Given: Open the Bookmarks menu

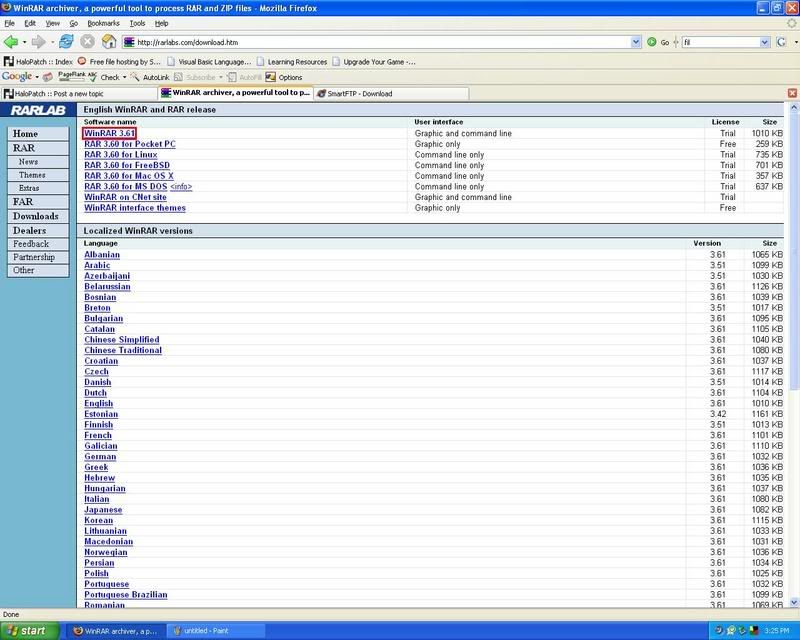Looking at the screenshot, I should (x=103, y=23).
